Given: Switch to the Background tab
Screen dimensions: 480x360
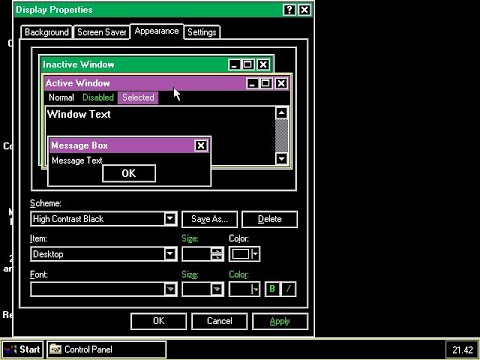Looking at the screenshot, I should pos(47,32).
